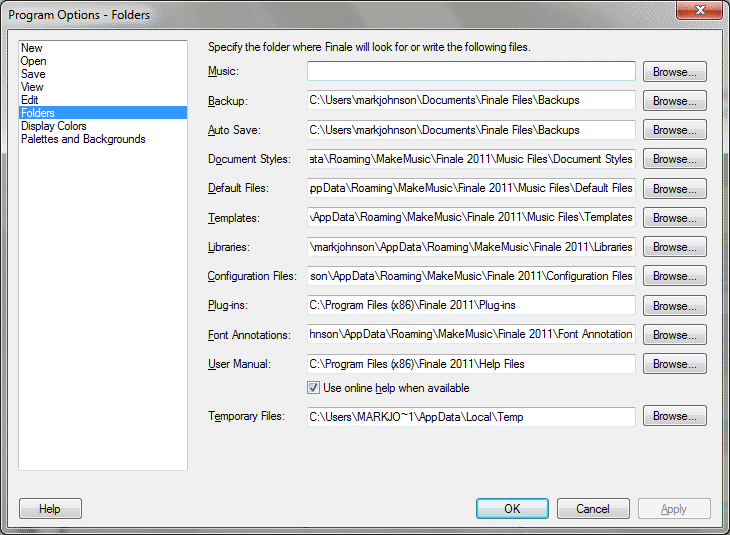Browse for the User Manual folder
Viewport: 730px width, 535px height.
[x=675, y=364]
